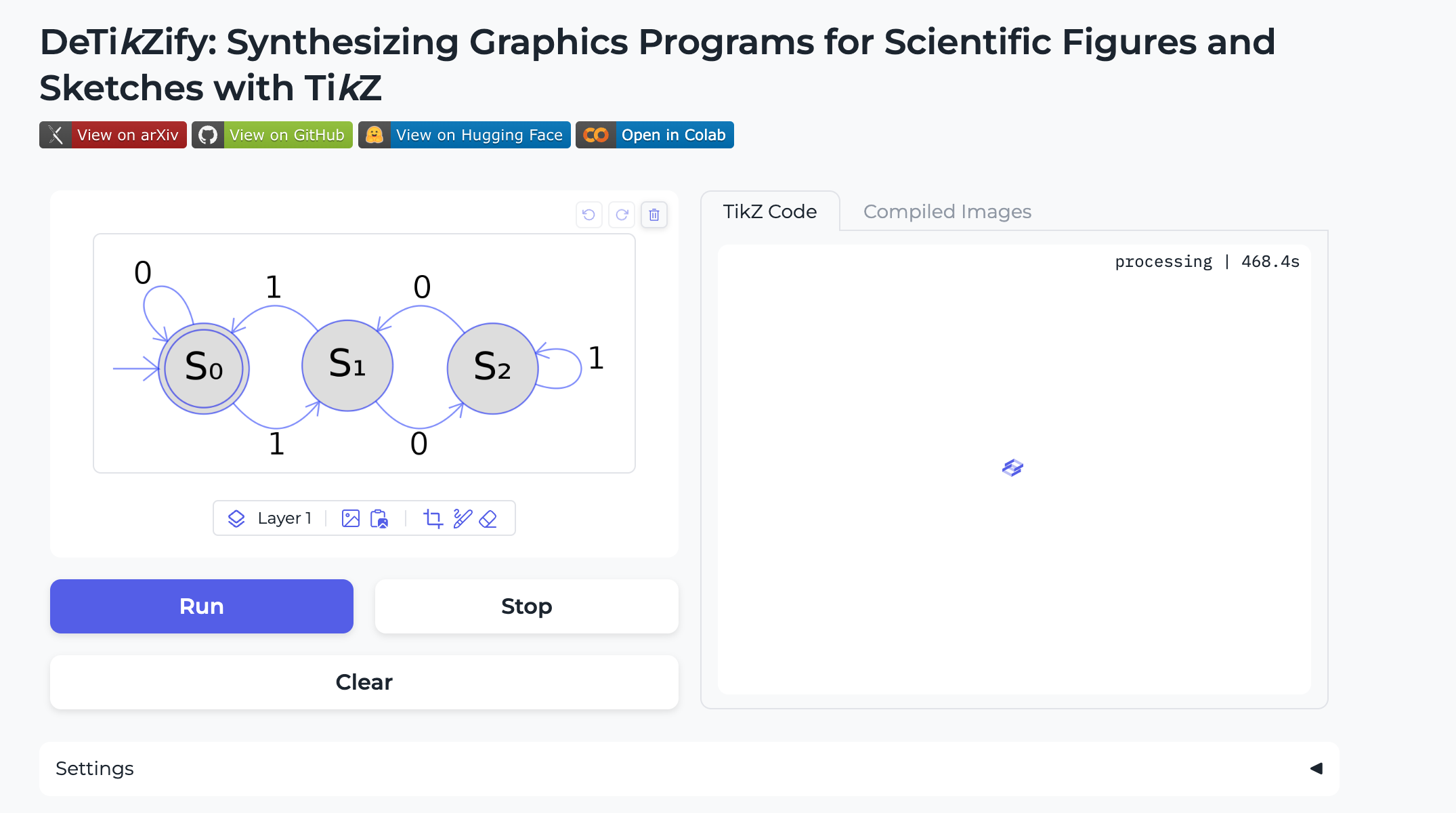The image size is (1456, 813).
Task: Click the Open in Colab badge
Action: coord(654,135)
